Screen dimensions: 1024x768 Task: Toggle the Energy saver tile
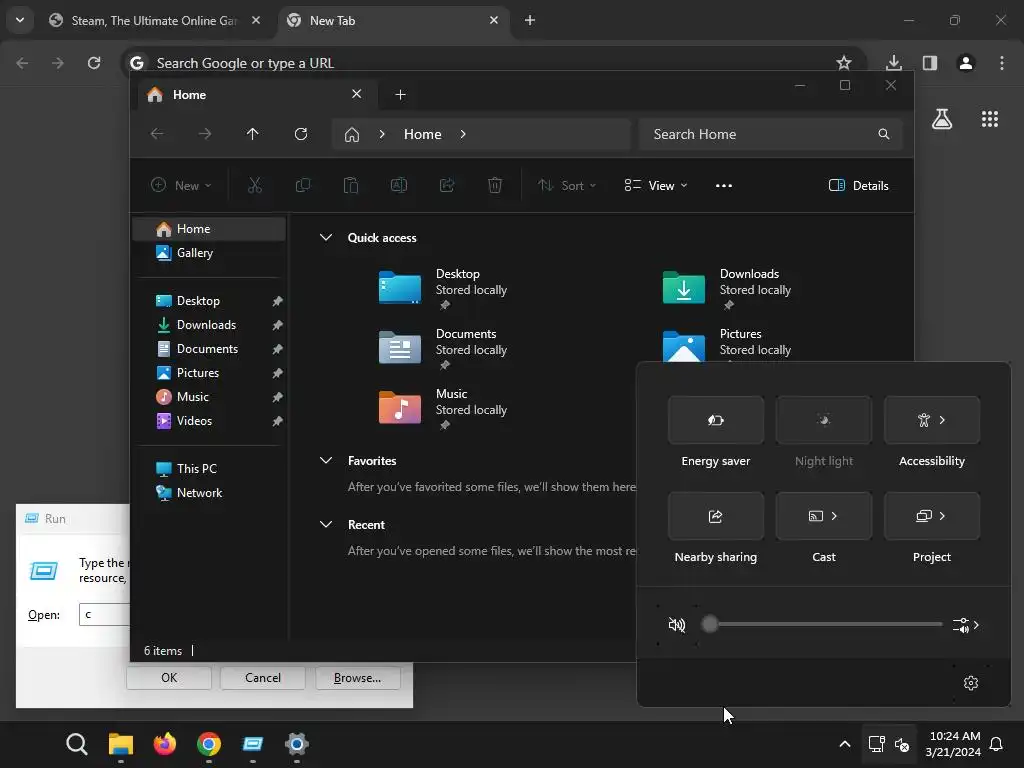point(716,420)
